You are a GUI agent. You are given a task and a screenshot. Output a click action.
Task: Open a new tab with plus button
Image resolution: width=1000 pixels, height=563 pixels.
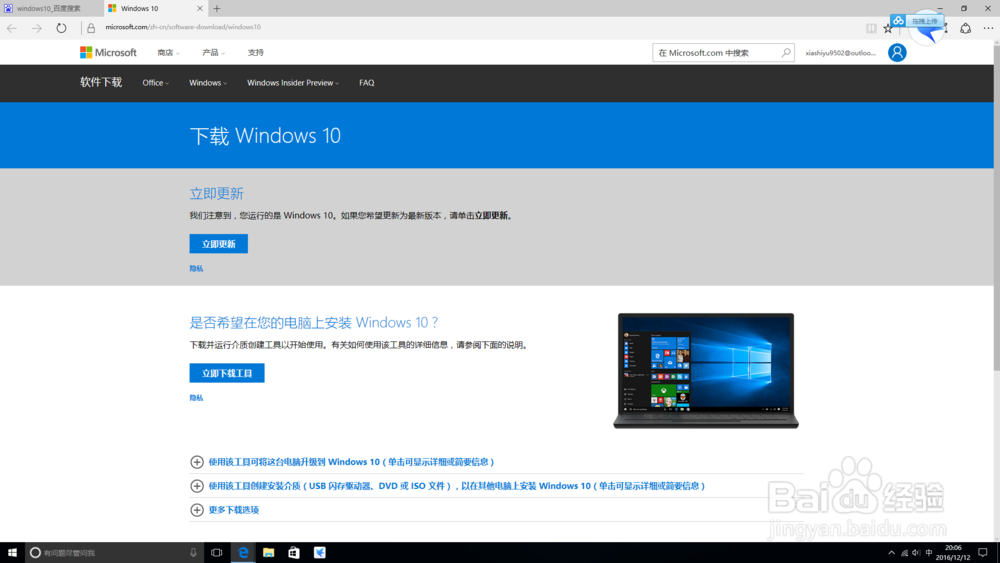(x=217, y=8)
